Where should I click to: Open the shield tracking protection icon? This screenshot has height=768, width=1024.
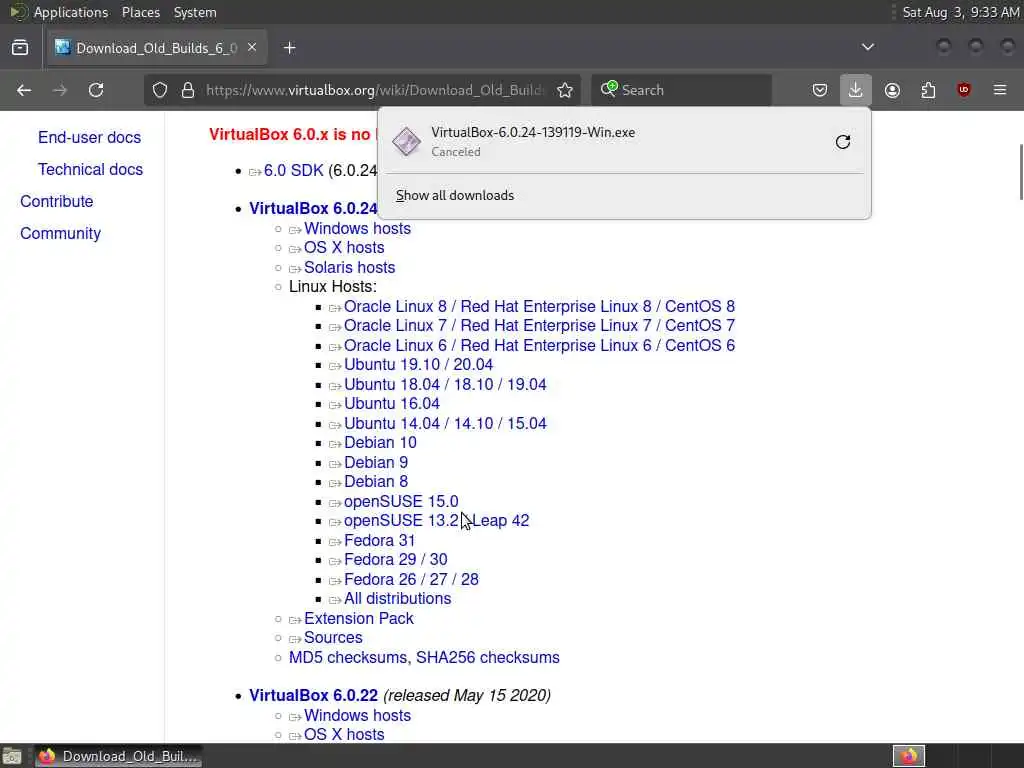tap(160, 90)
